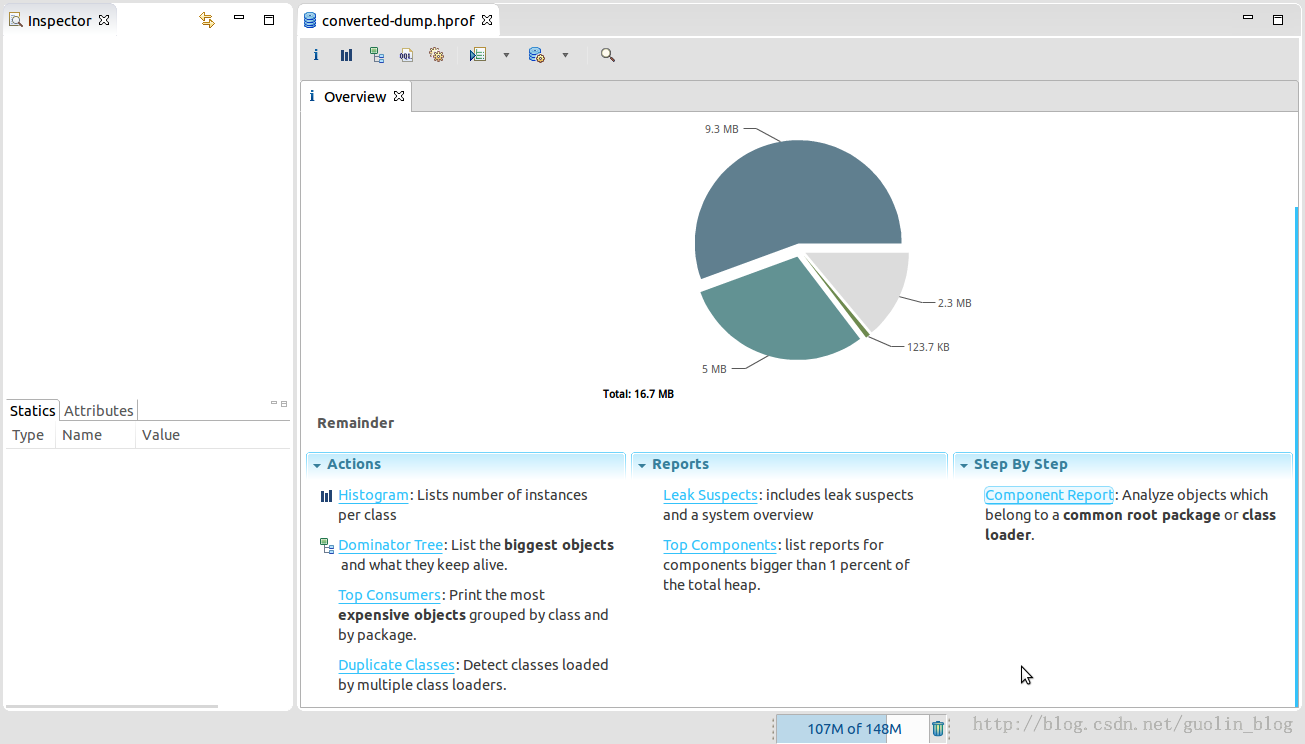This screenshot has height=744, width=1305.
Task: Switch to the Attributes tab
Action: pyautogui.click(x=99, y=410)
